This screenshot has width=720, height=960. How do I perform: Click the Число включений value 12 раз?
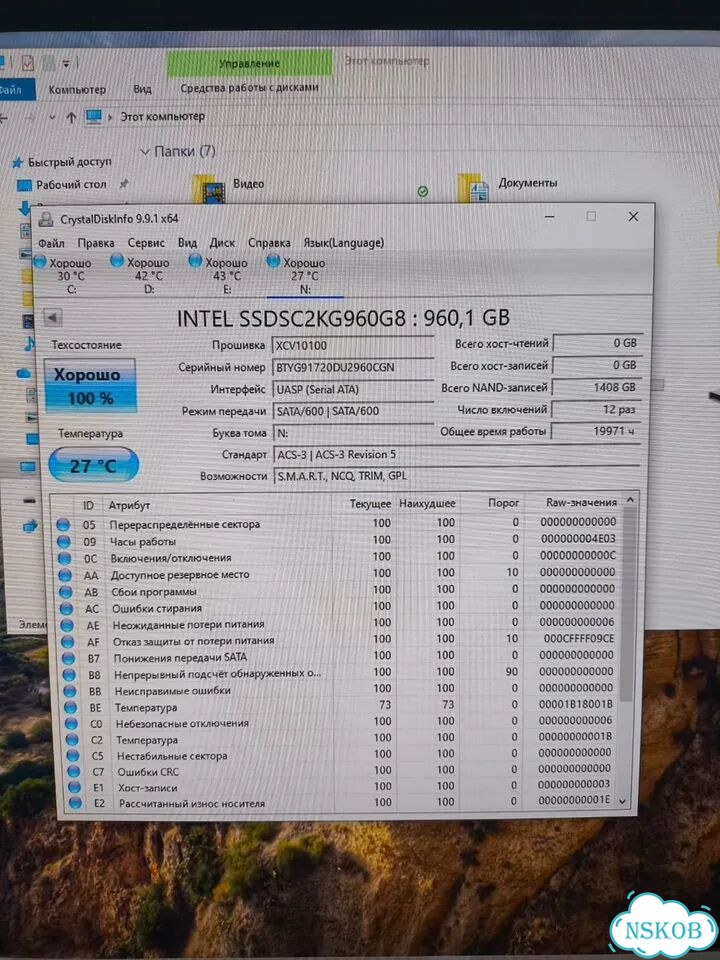tap(596, 409)
